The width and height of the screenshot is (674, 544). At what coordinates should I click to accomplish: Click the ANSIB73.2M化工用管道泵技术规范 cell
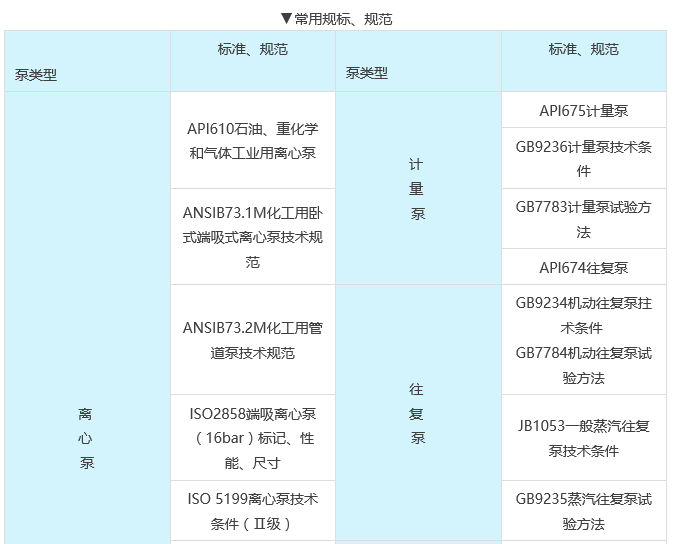[x=252, y=340]
